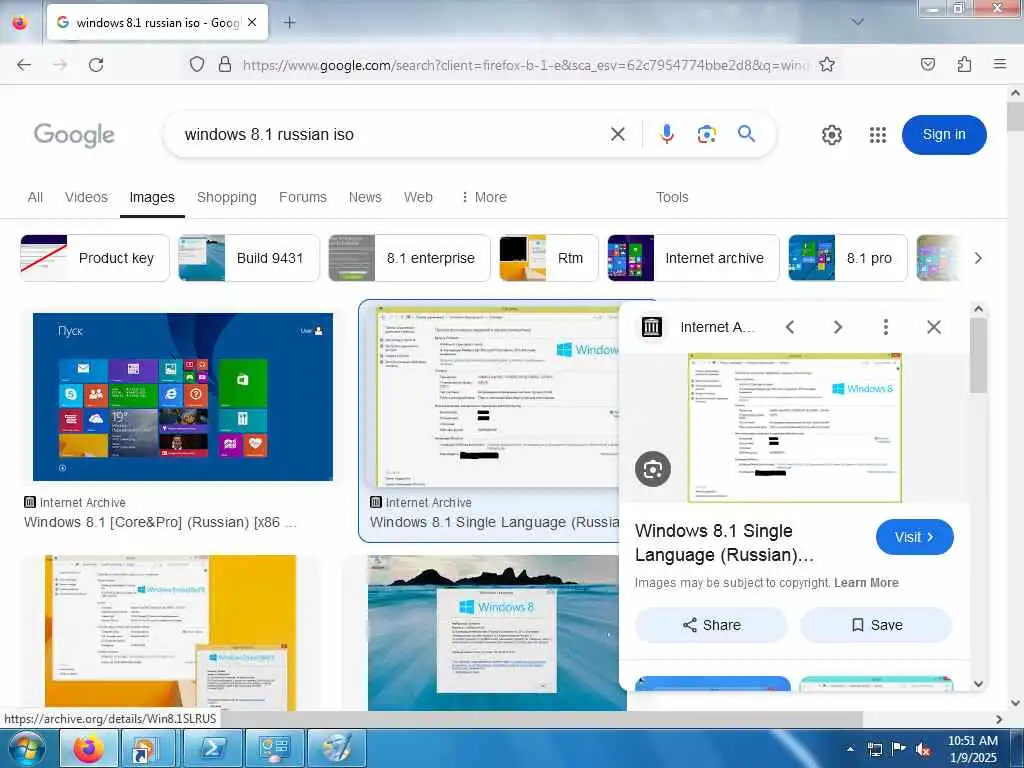Open the Windows 8 about dialog thumbnail
The height and width of the screenshot is (768, 1024).
497,632
